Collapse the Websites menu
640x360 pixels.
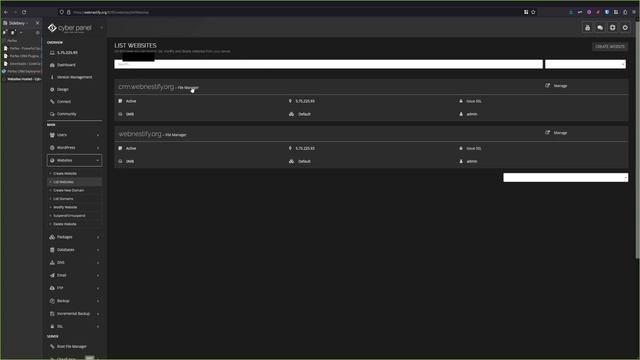[74, 160]
